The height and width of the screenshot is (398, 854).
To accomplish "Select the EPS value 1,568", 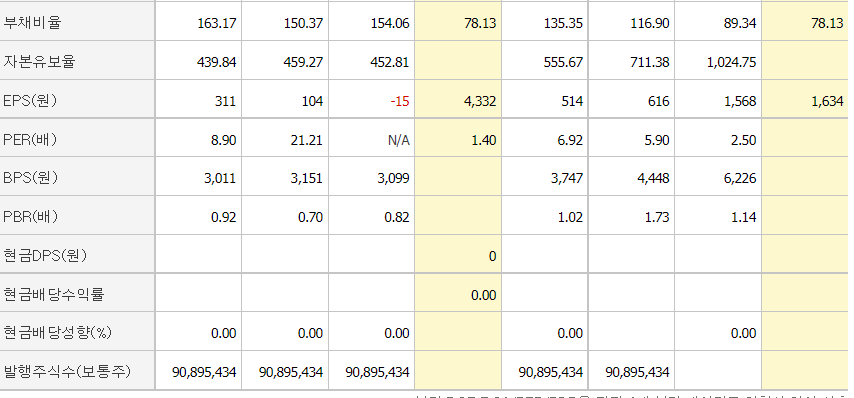I will (740, 101).
